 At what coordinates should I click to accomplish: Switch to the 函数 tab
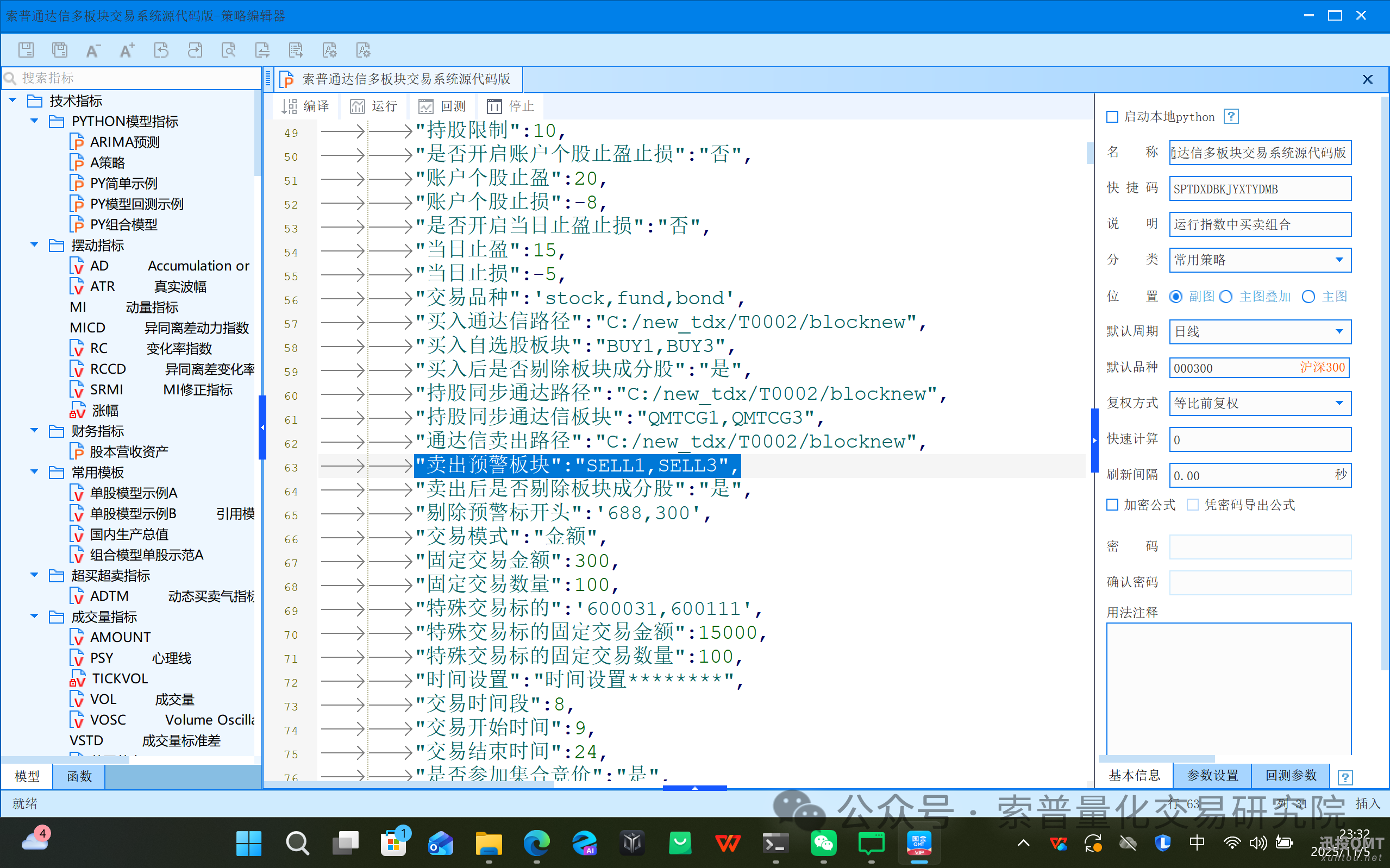coord(79,776)
